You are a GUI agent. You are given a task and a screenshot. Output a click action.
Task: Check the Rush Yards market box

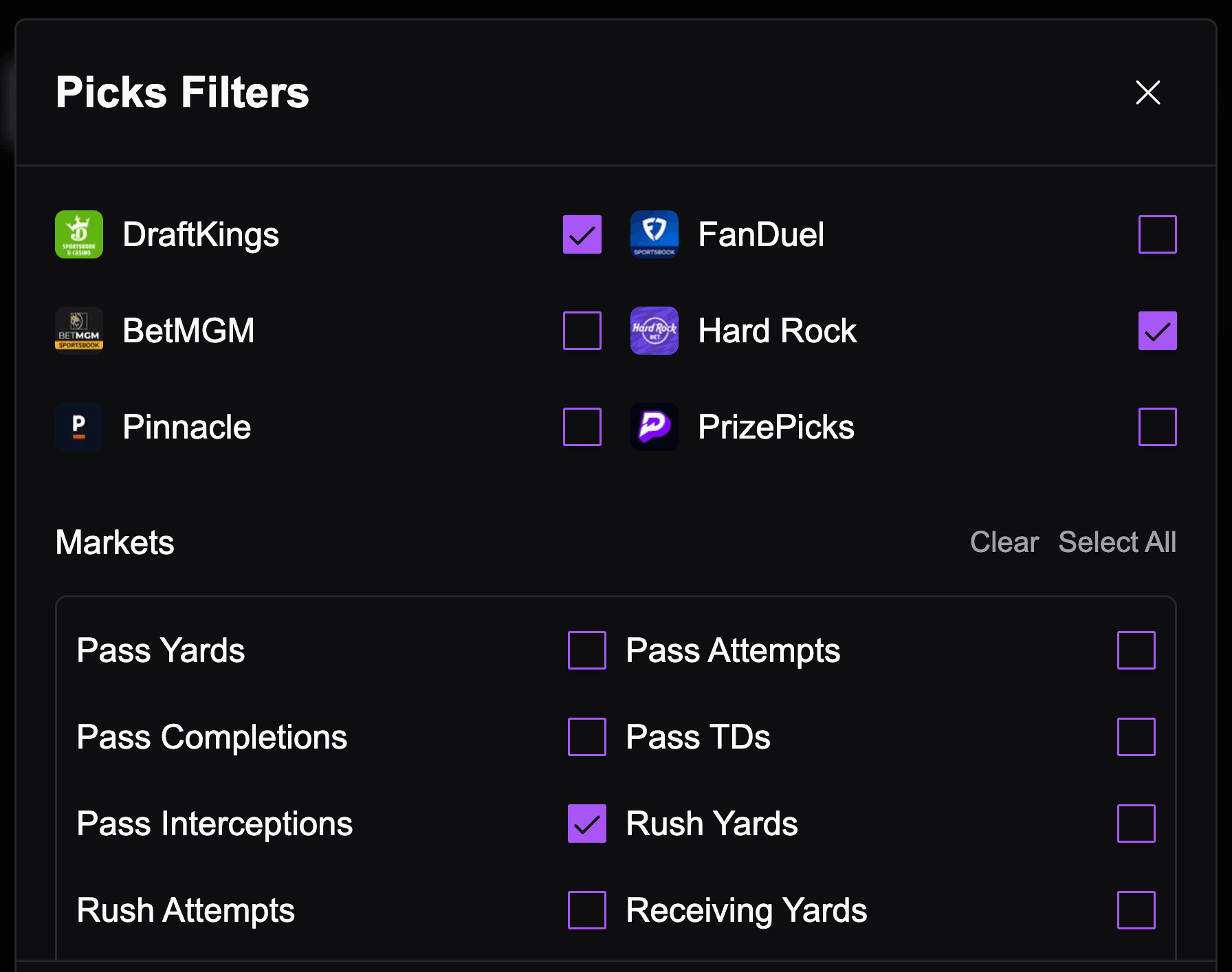[1136, 824]
